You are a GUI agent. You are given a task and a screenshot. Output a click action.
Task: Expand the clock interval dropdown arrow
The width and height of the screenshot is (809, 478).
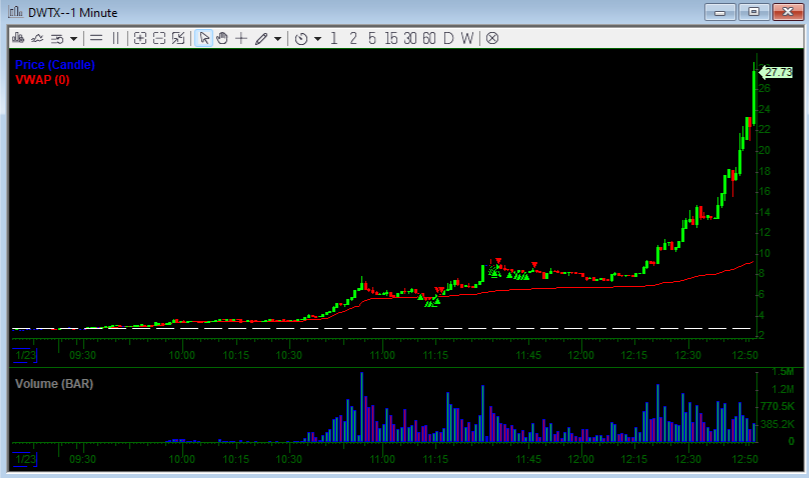click(318, 39)
